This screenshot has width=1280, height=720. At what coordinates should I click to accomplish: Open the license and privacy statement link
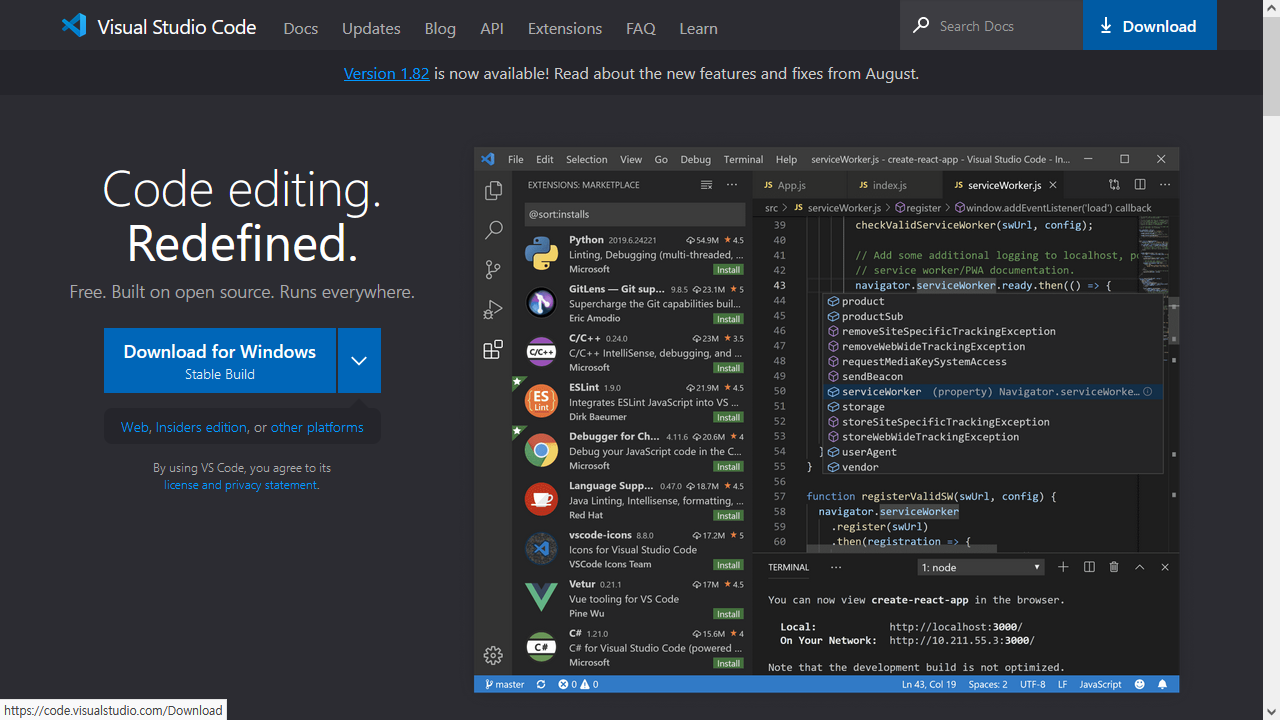(241, 485)
